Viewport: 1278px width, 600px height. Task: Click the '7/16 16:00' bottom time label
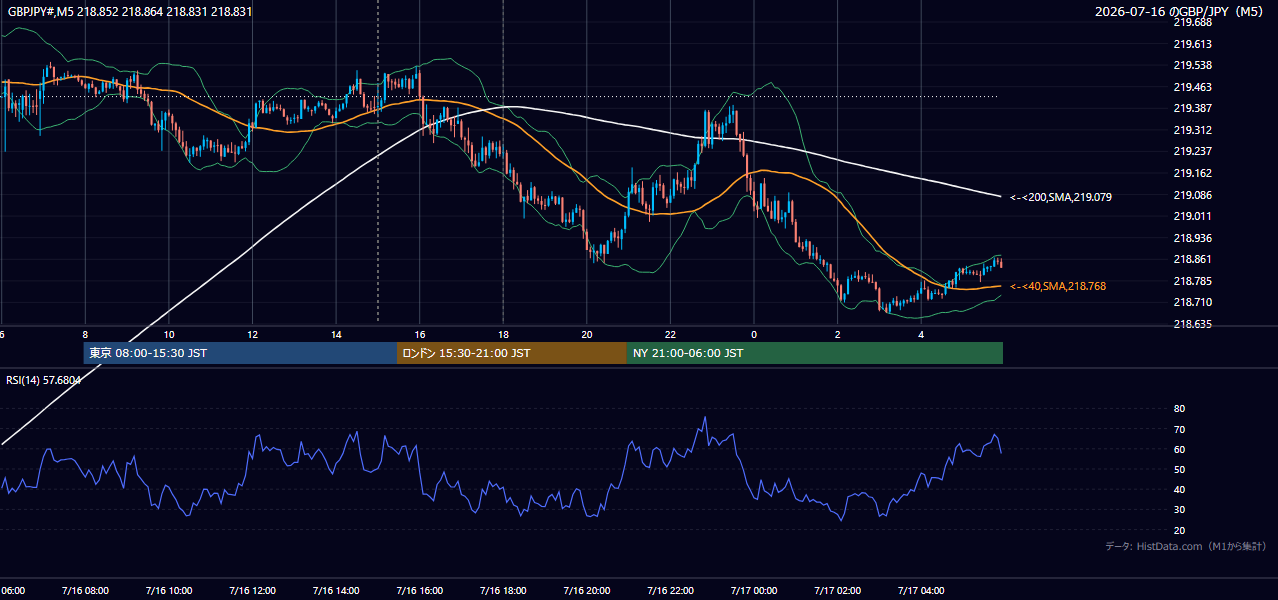[419, 591]
